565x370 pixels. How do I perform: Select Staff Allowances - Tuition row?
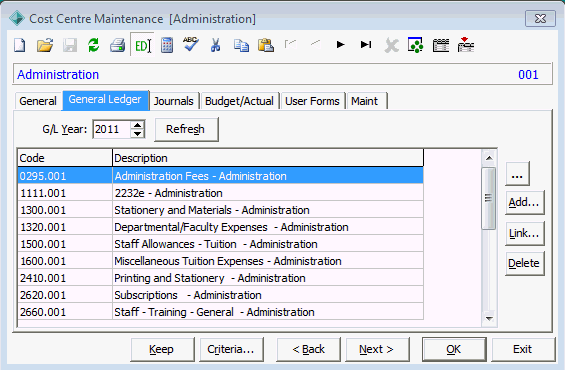coord(221,244)
